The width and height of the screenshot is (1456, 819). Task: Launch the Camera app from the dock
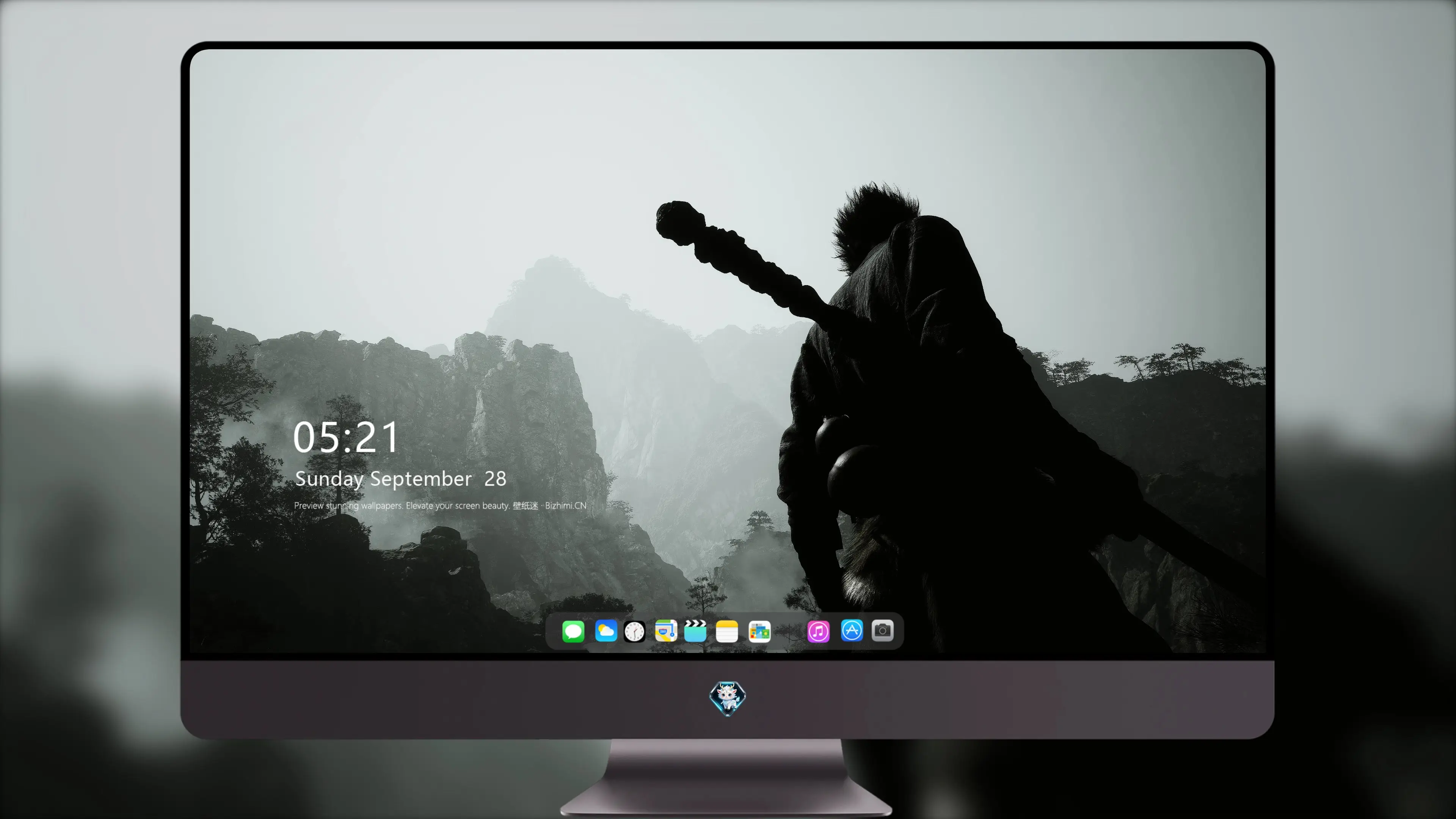882,630
